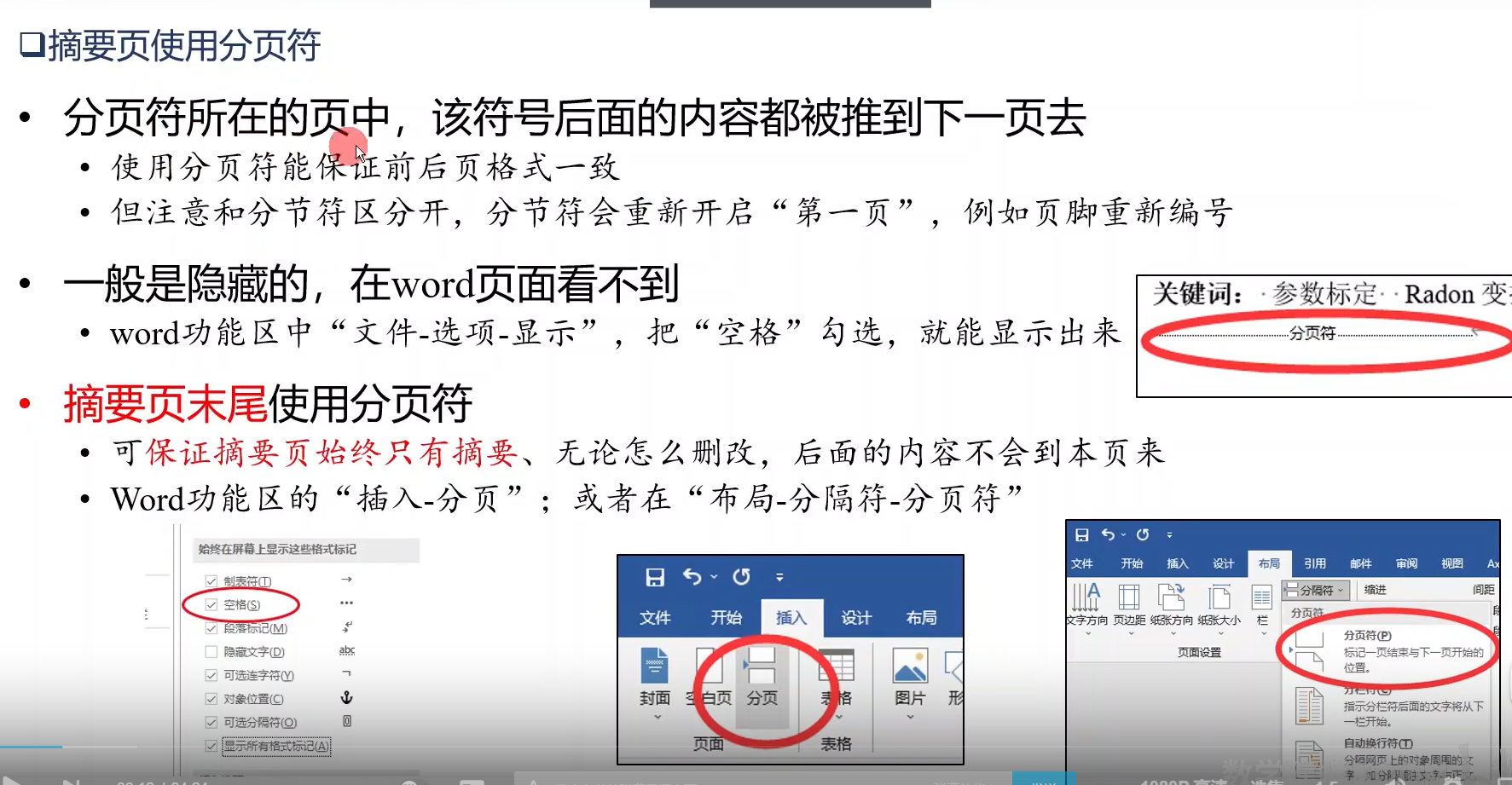The height and width of the screenshot is (785, 1512).
Task: Click the 纸张方向 orientation icon
Action: (x=1172, y=597)
